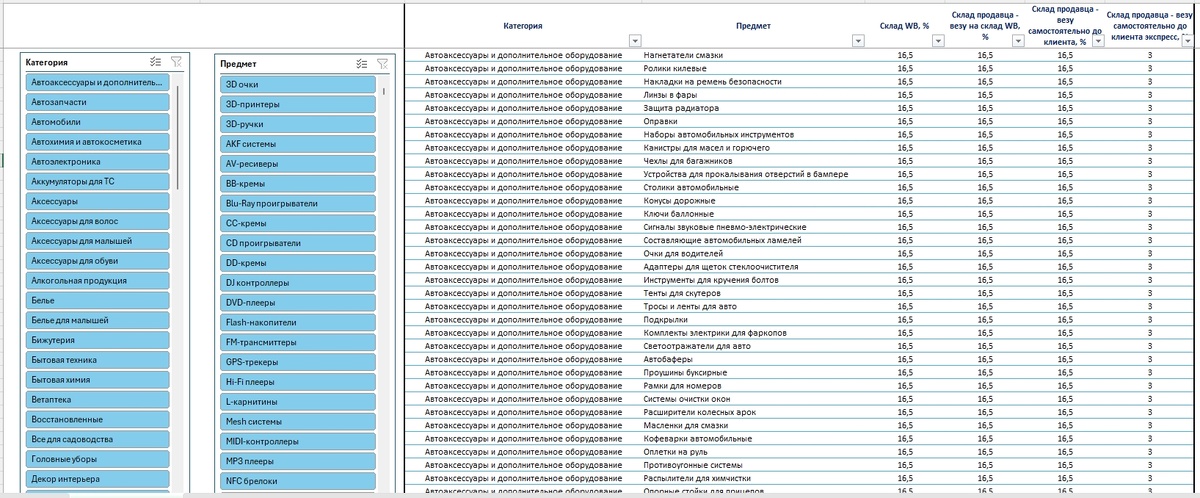Select Автомобили in the Категория slicer
Image resolution: width=1200 pixels, height=498 pixels.
tap(96, 122)
